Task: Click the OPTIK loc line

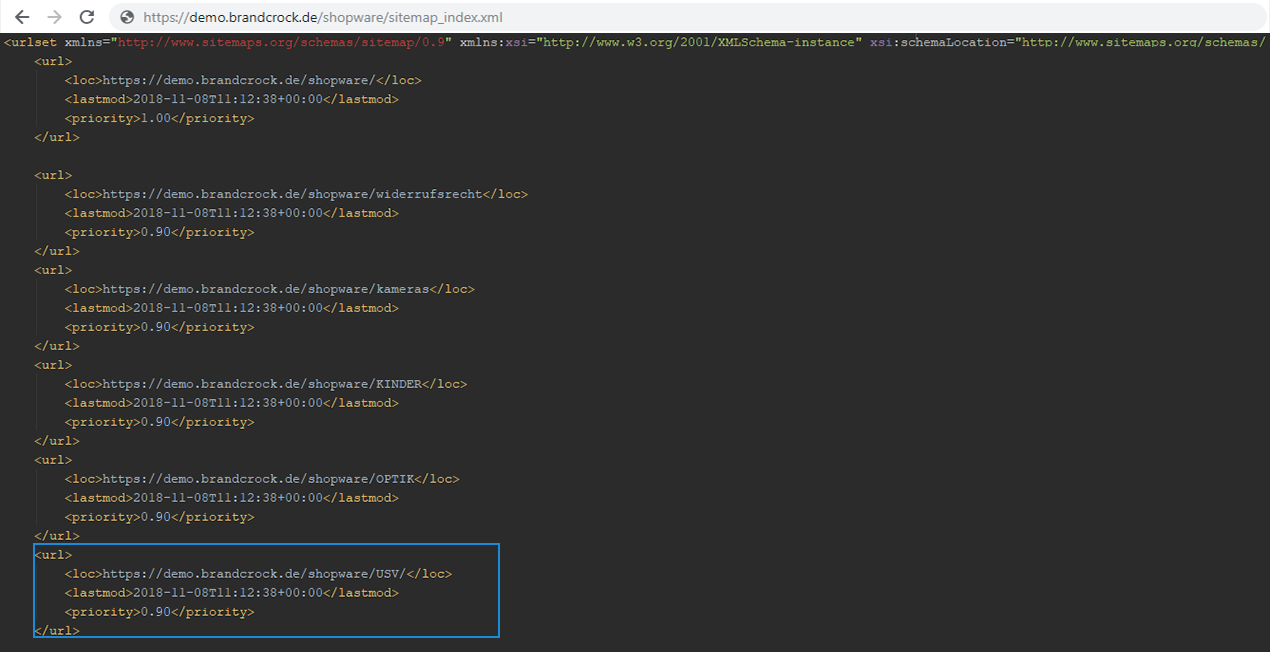Action: point(262,479)
